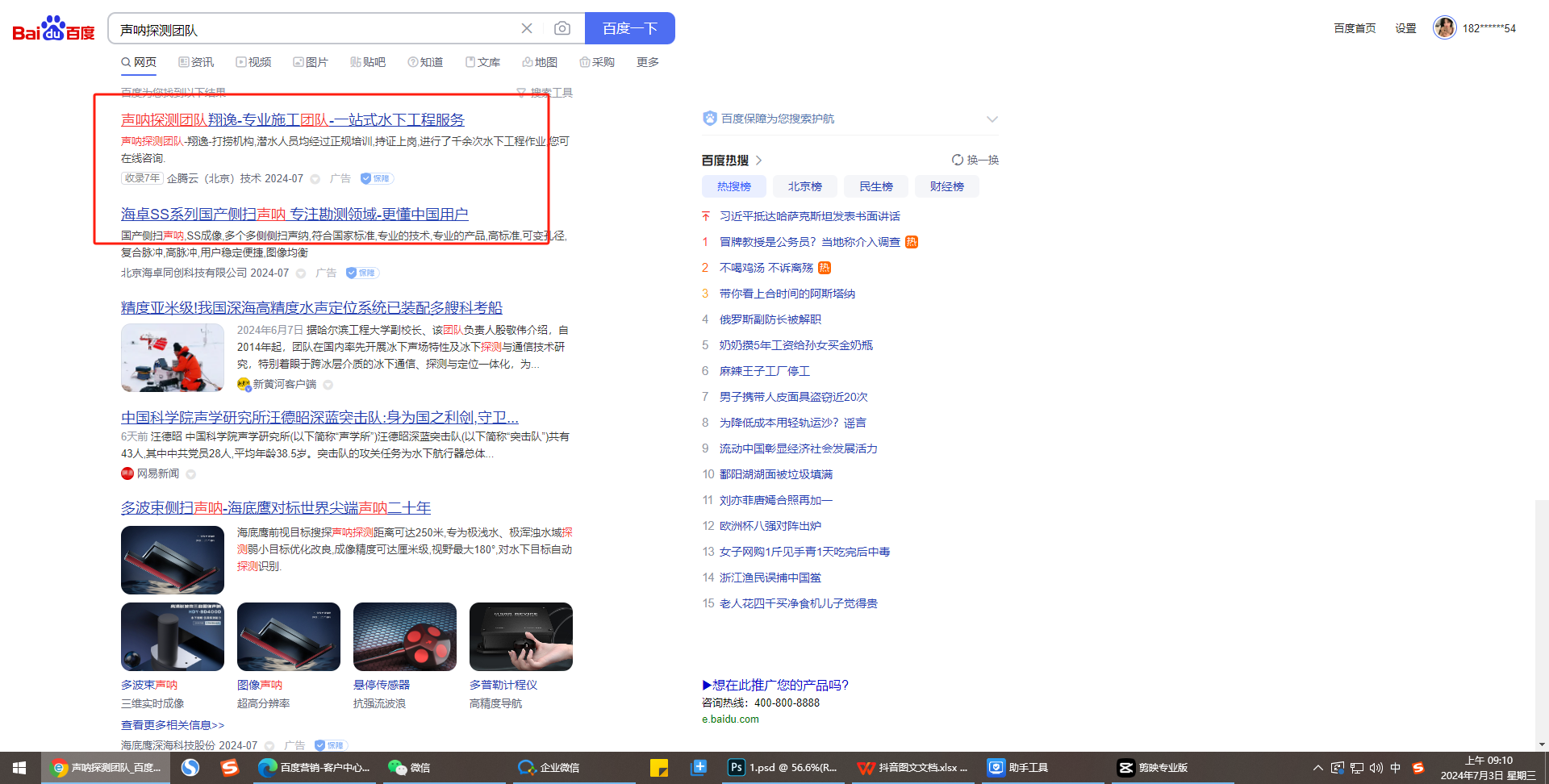Switch to the 图片 search tab
This screenshot has height=784, width=1549.
click(x=311, y=62)
